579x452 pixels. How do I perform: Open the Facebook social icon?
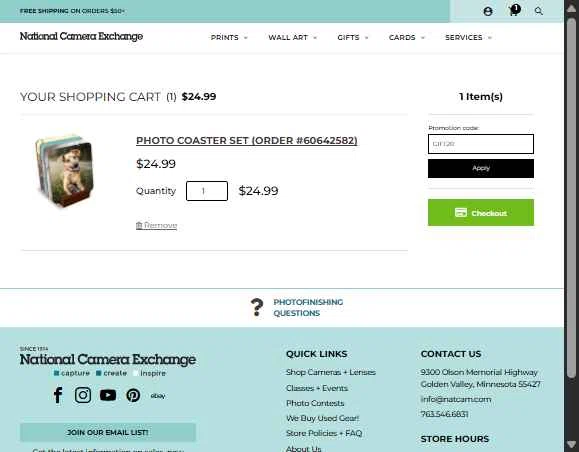pos(58,395)
